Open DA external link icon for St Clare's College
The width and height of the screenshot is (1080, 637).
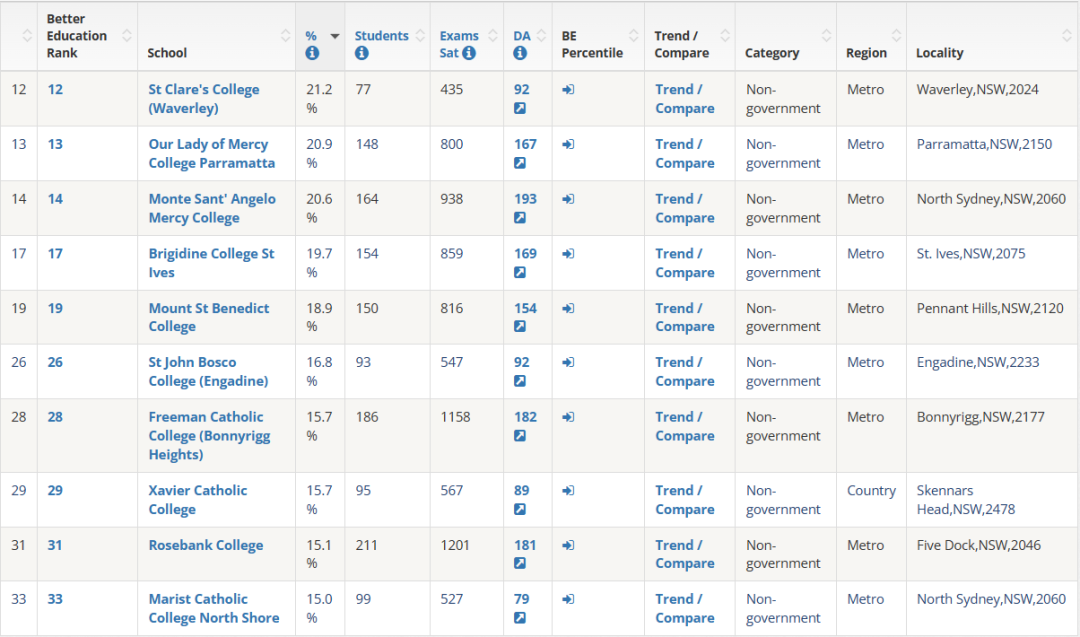pos(520,108)
